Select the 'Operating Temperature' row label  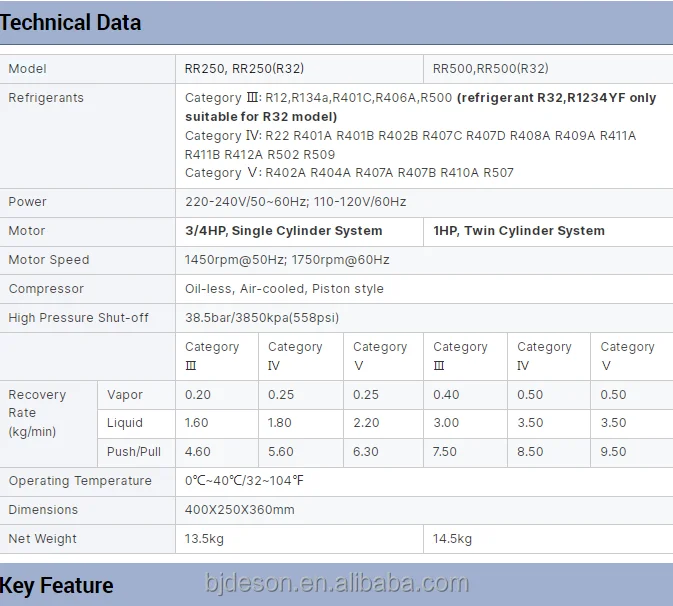[80, 481]
